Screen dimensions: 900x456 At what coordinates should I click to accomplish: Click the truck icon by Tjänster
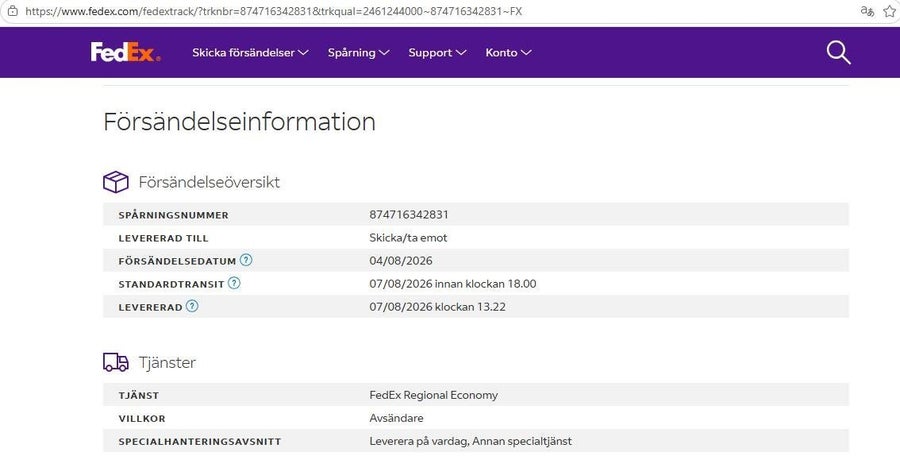point(116,362)
